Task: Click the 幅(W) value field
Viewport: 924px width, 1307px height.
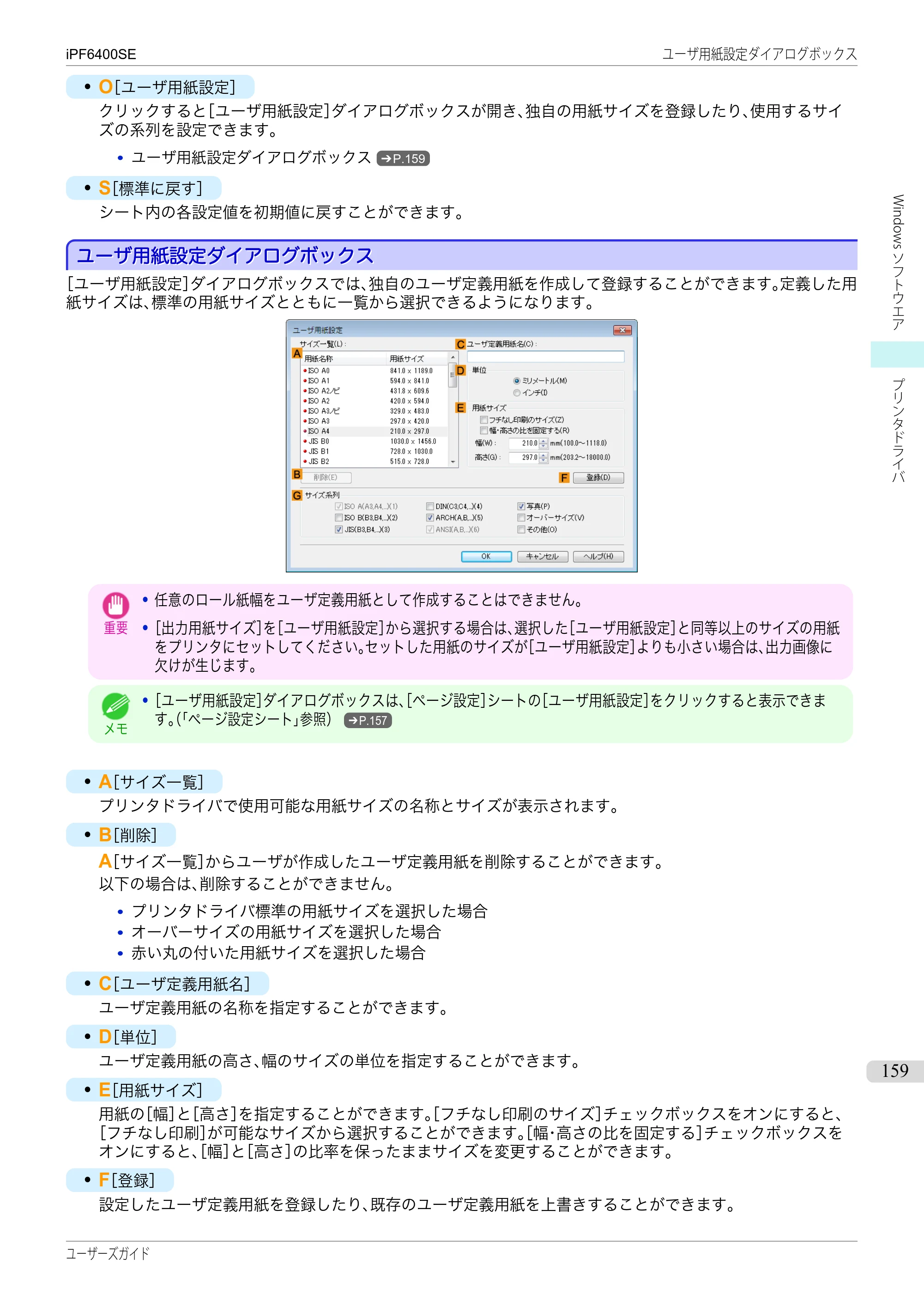Action: coord(524,443)
